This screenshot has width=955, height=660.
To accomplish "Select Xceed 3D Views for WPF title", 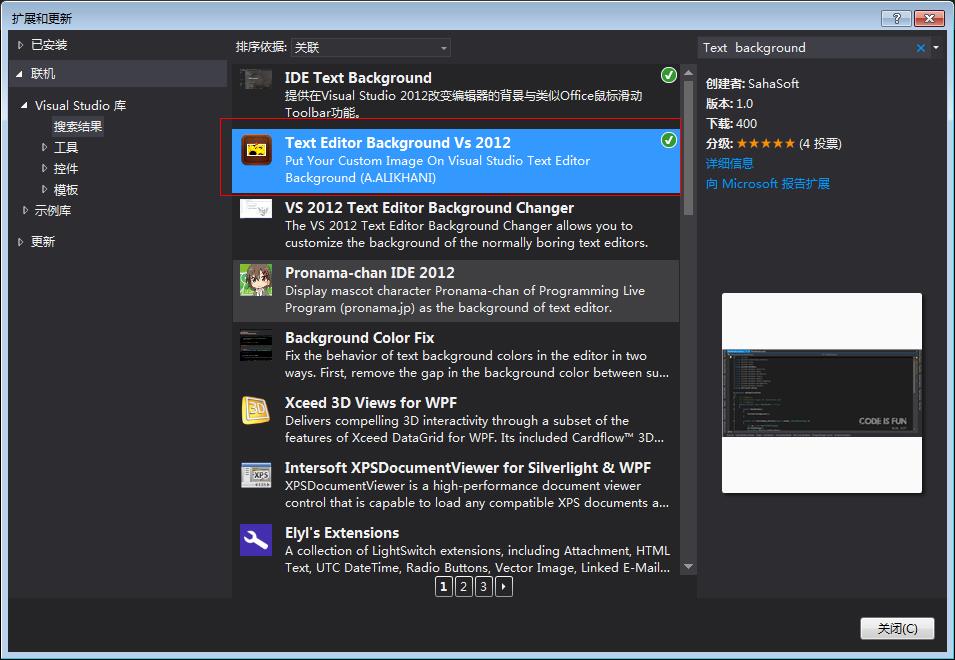I will [x=371, y=403].
